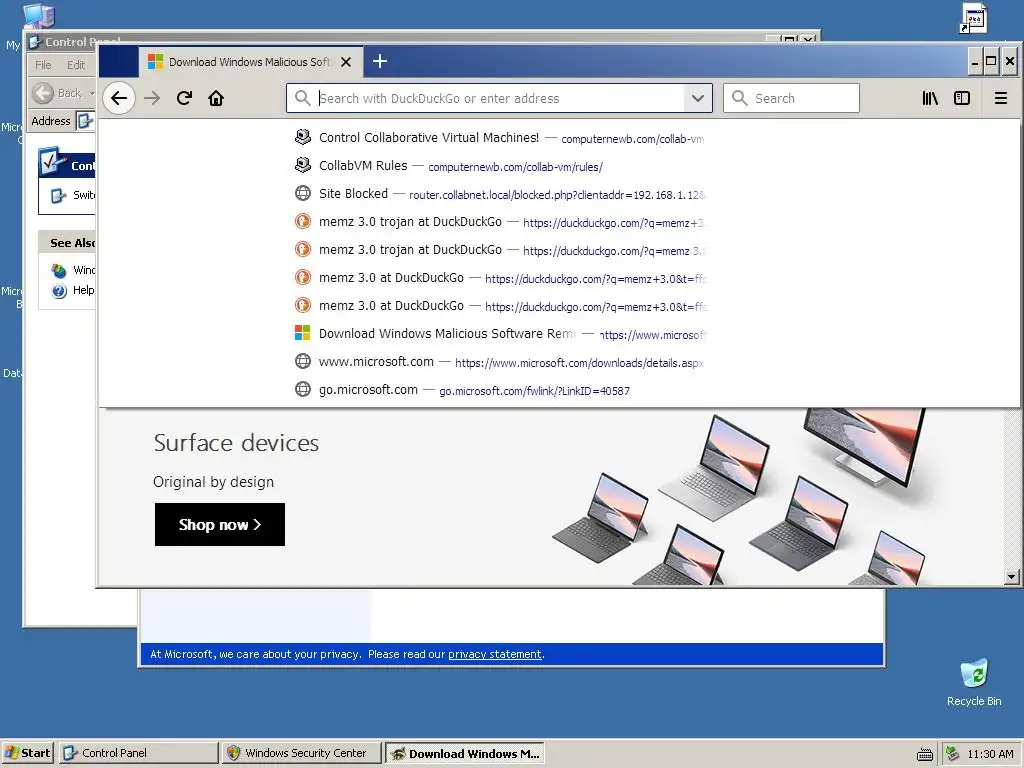Click Back button in Control Panel window
1024x768 pixels.
coord(57,93)
